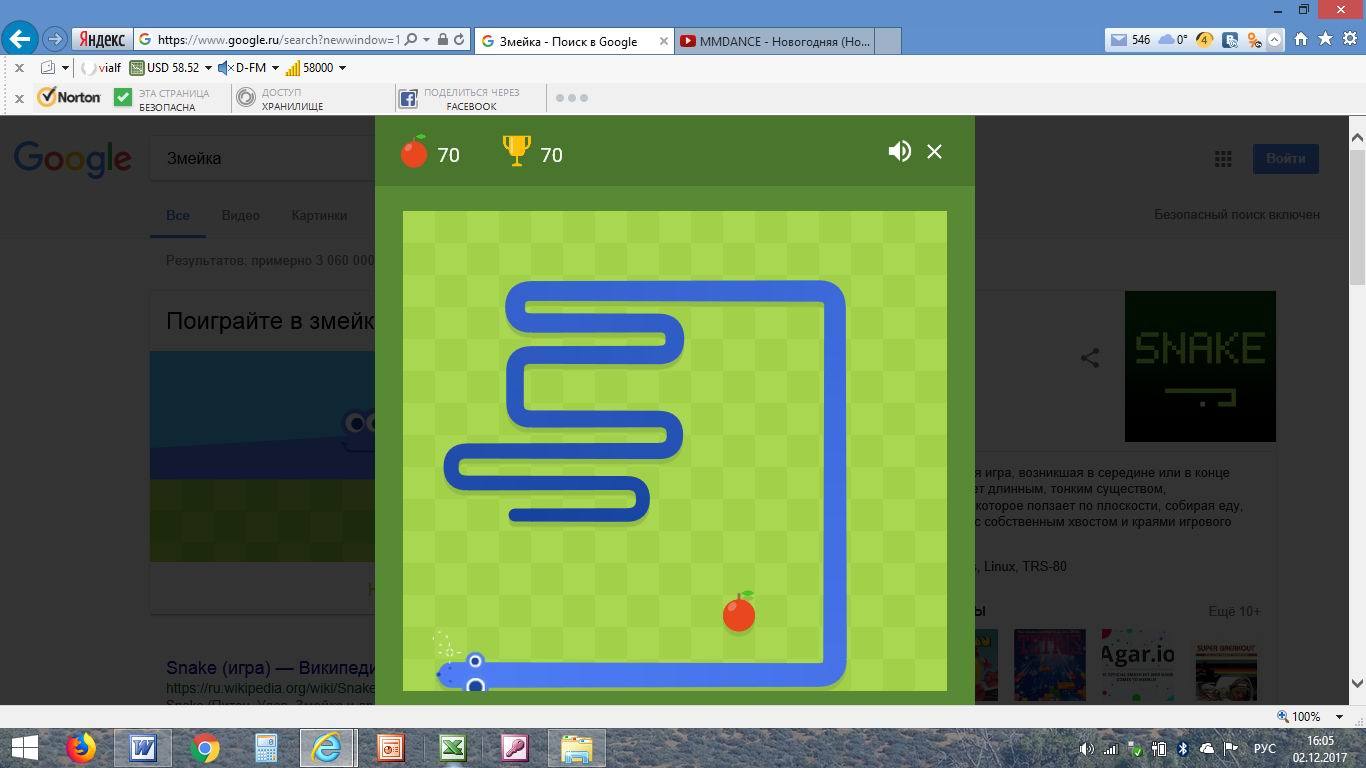The width and height of the screenshot is (1366, 768).
Task: Select the Картинки search tab
Action: coord(319,215)
